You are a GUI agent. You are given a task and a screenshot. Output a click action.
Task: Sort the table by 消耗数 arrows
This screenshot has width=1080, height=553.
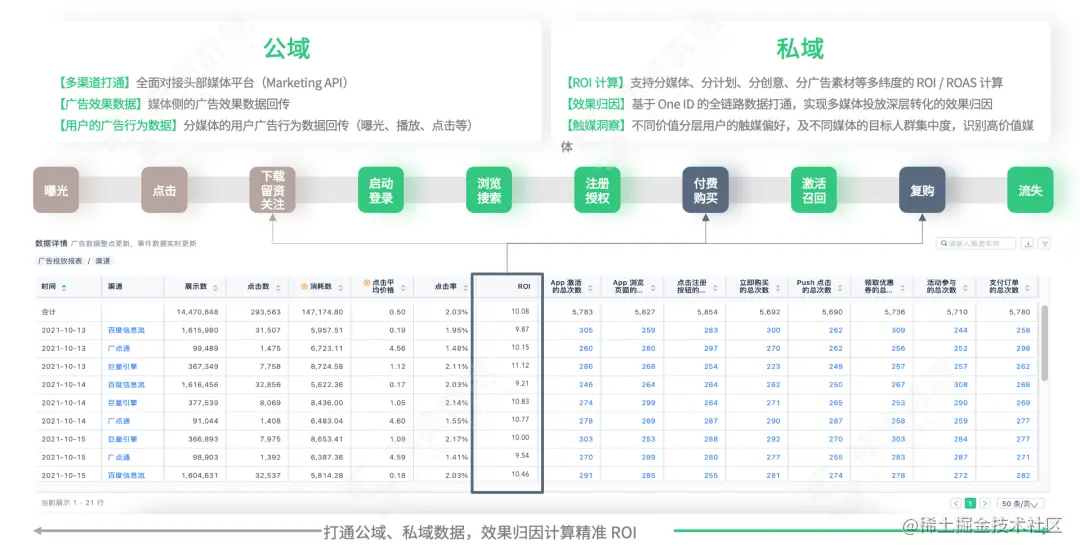(340, 287)
